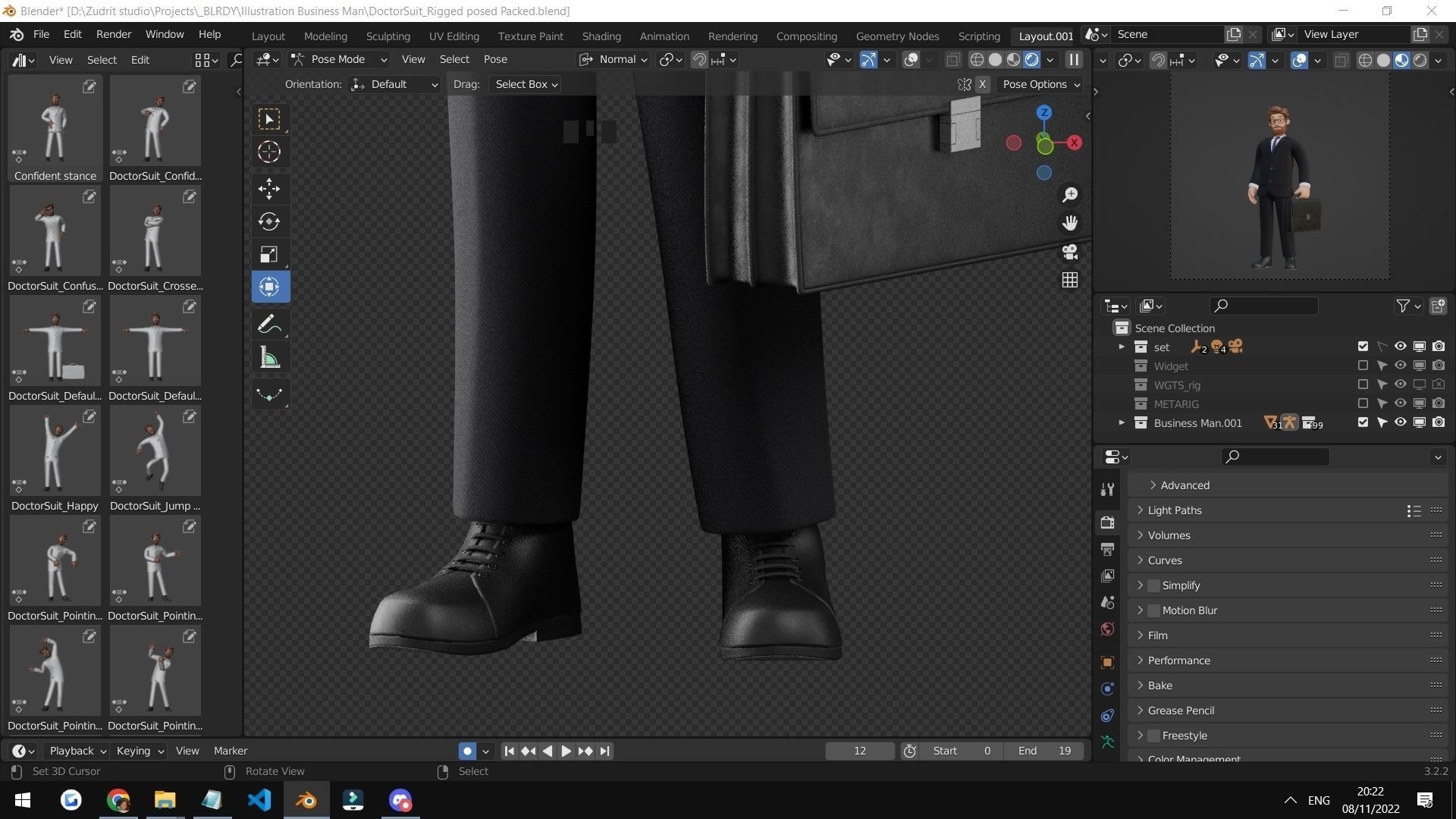Select the Transform tool

(269, 287)
